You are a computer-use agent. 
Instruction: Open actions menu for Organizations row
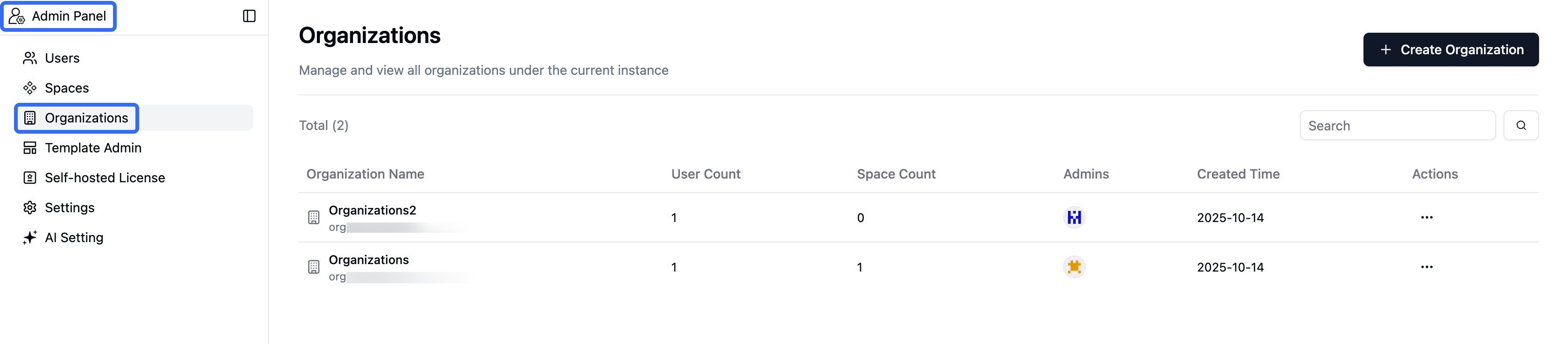click(x=1426, y=267)
